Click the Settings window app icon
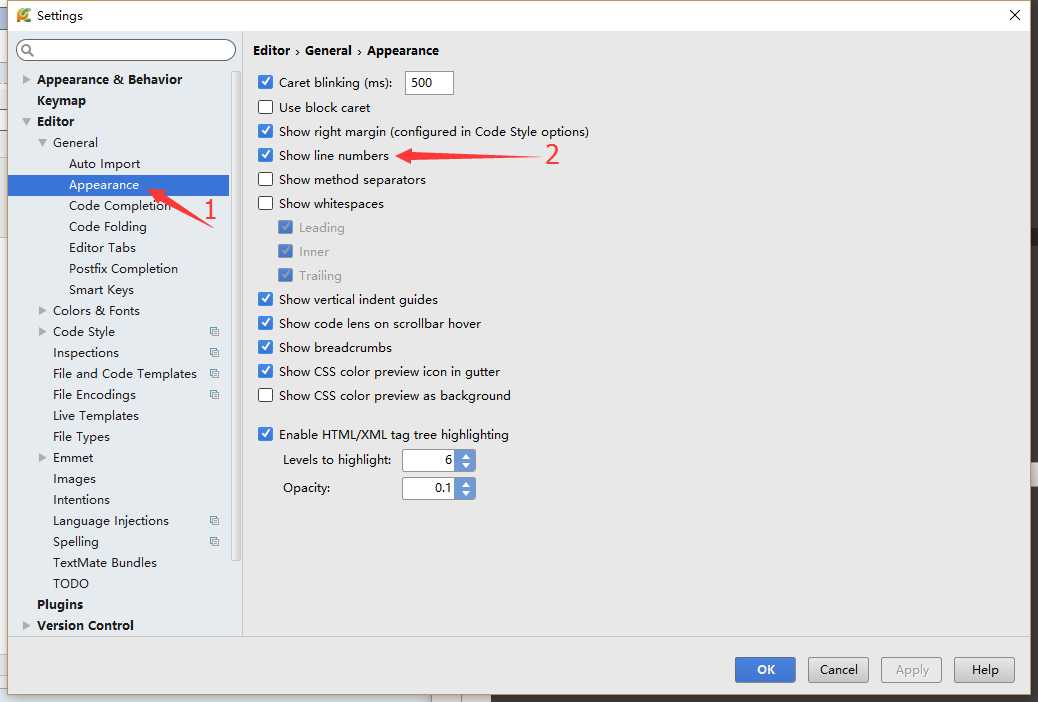This screenshot has width=1038, height=702. [x=24, y=15]
